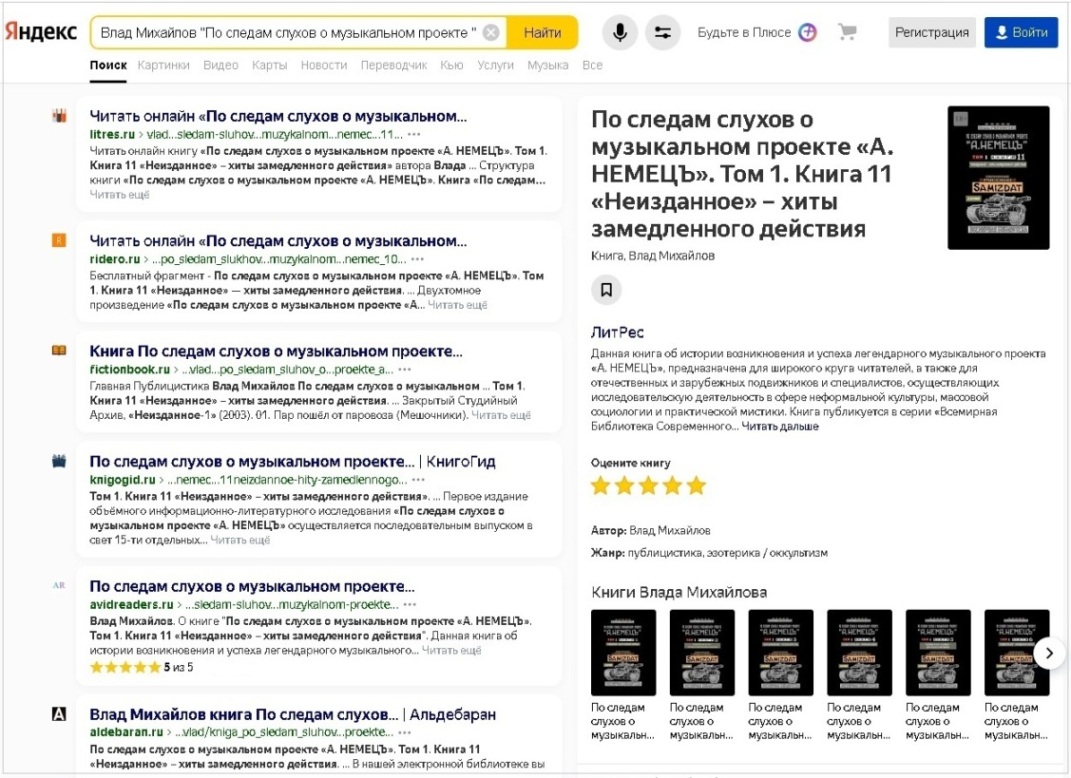Open the avidreaders.ru result title
The width and height of the screenshot is (1071, 778).
coord(252,586)
